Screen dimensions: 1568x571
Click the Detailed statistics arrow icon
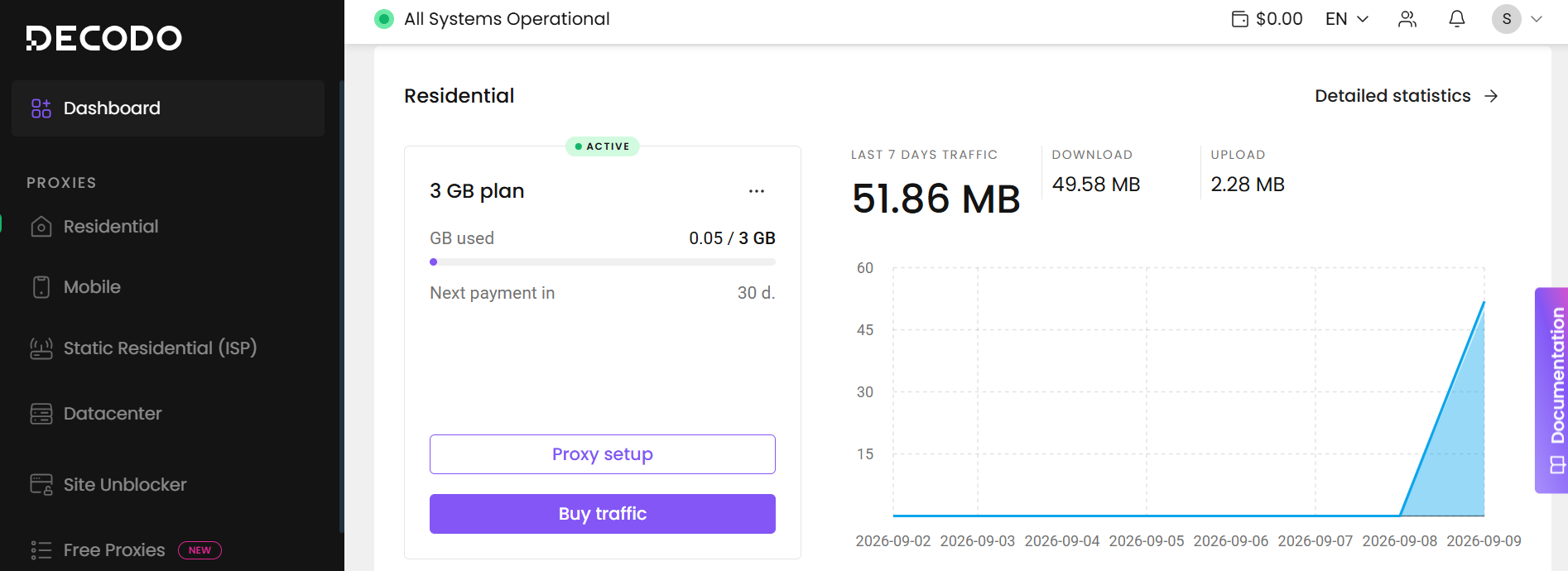click(1491, 96)
